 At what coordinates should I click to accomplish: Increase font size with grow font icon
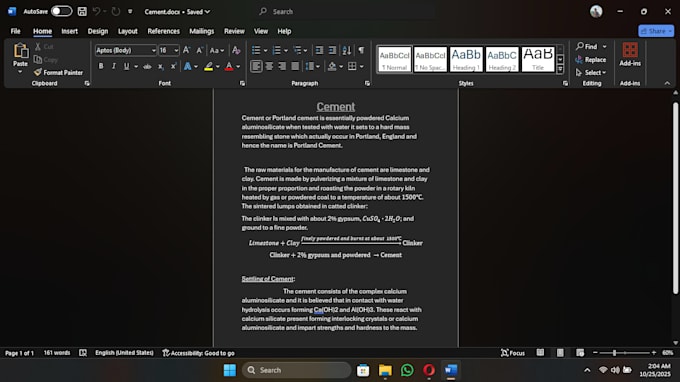[x=186, y=50]
